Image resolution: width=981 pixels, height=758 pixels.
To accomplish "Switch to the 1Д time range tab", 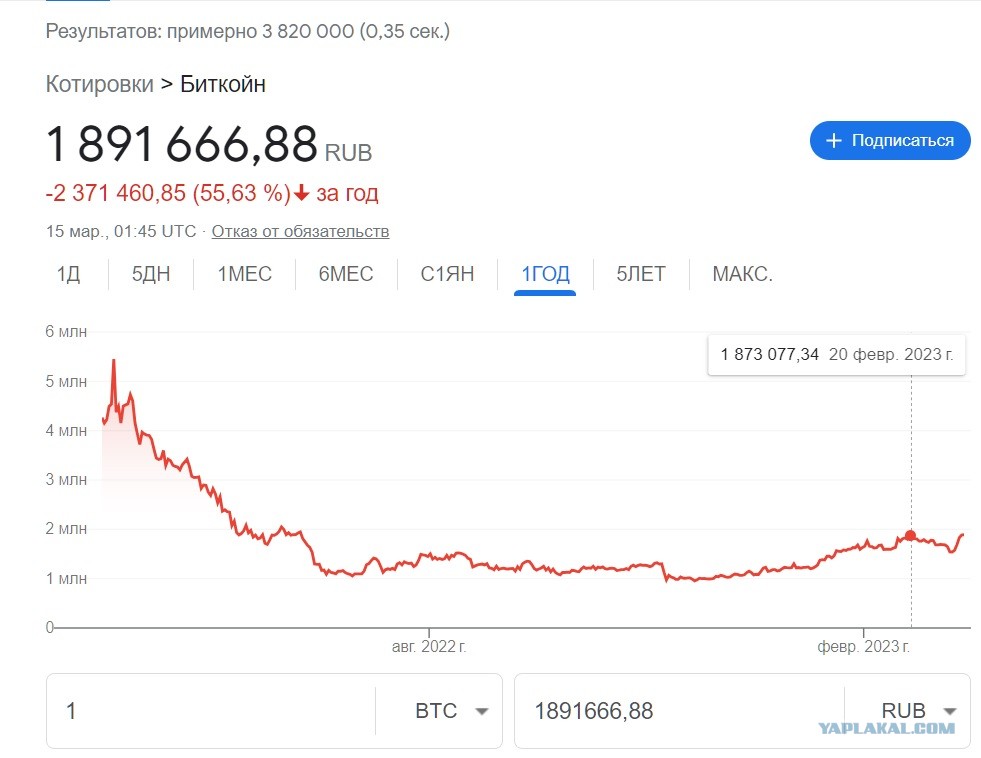I will pyautogui.click(x=68, y=274).
